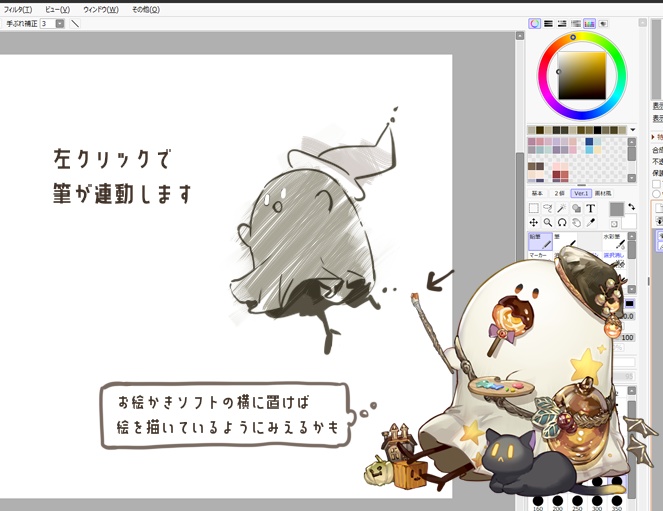Click the white background color box
This screenshot has height=511, width=663.
click(629, 221)
